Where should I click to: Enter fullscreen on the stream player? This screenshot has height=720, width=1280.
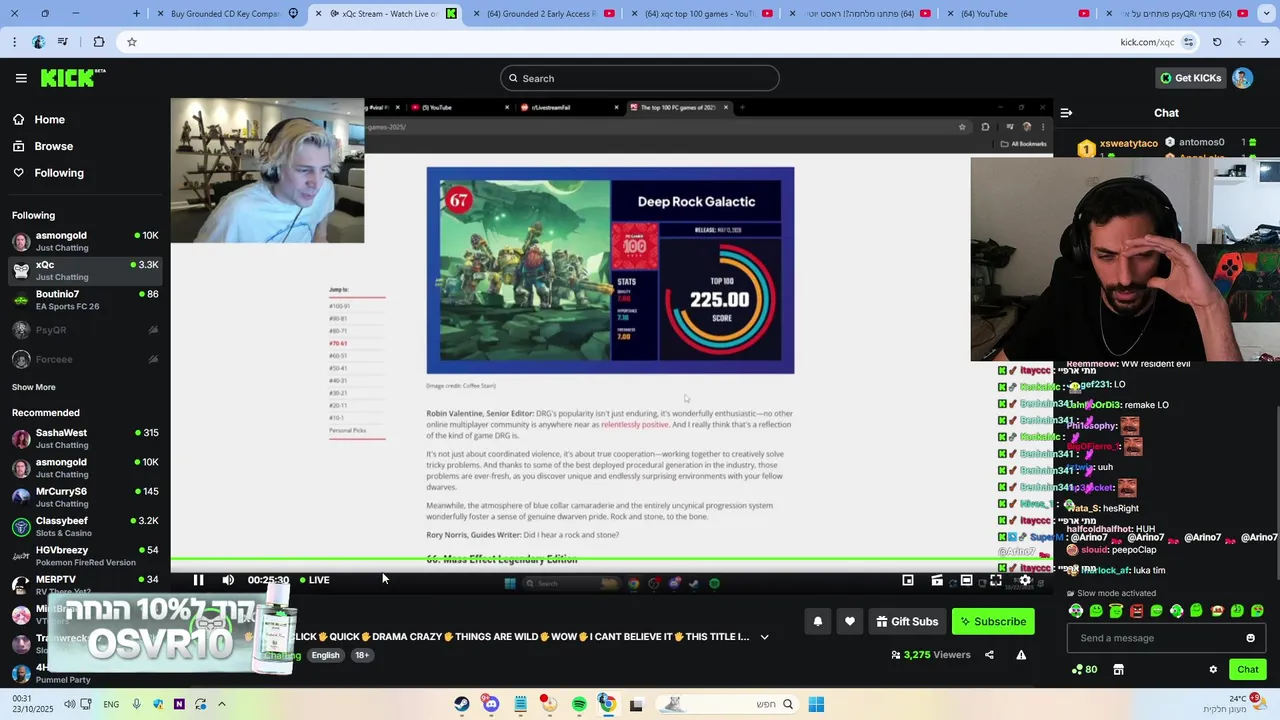996,580
